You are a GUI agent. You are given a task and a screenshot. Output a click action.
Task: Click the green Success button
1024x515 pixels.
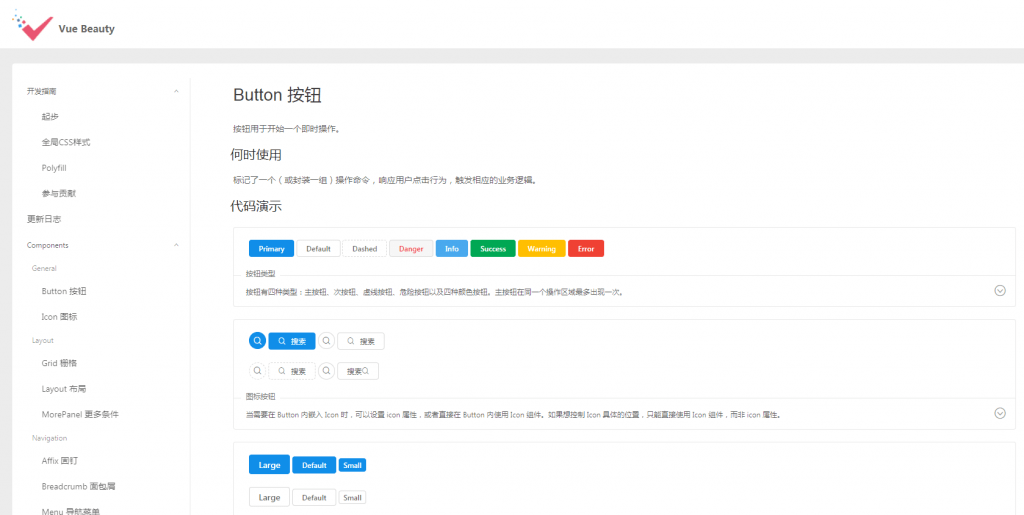point(493,249)
